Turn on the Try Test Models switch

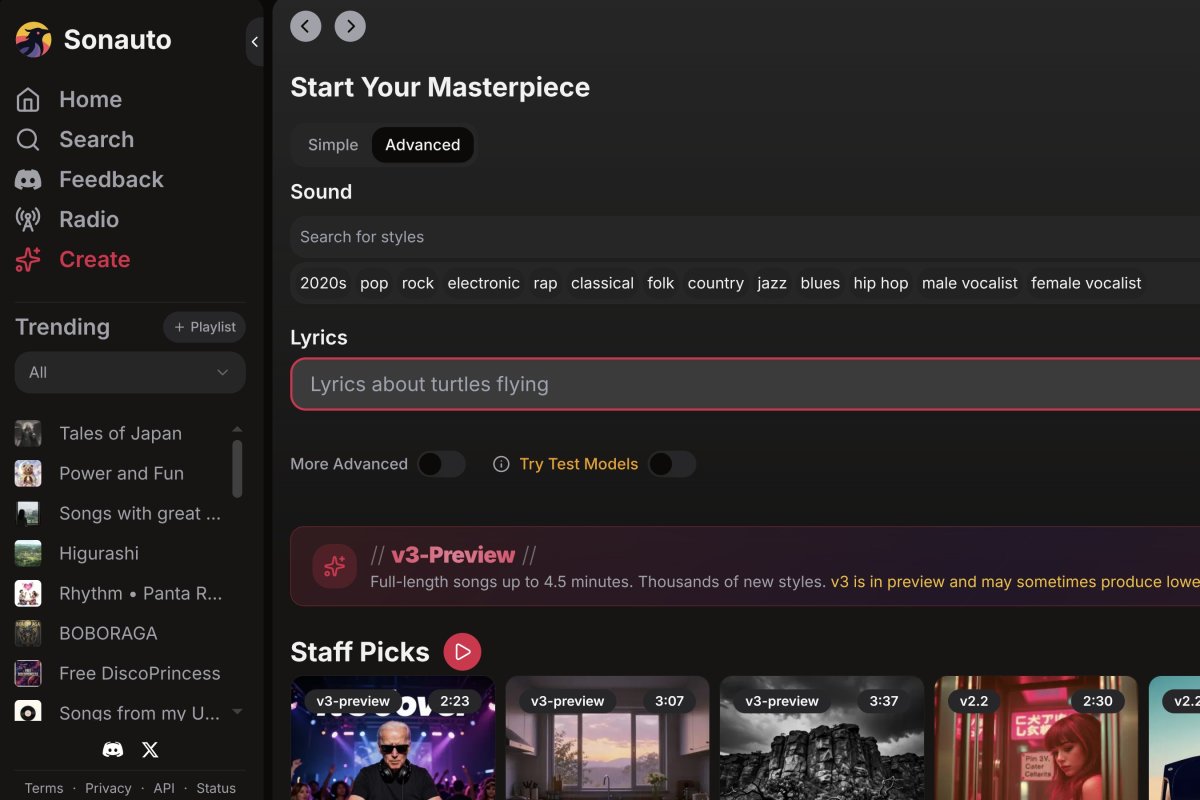(x=672, y=464)
